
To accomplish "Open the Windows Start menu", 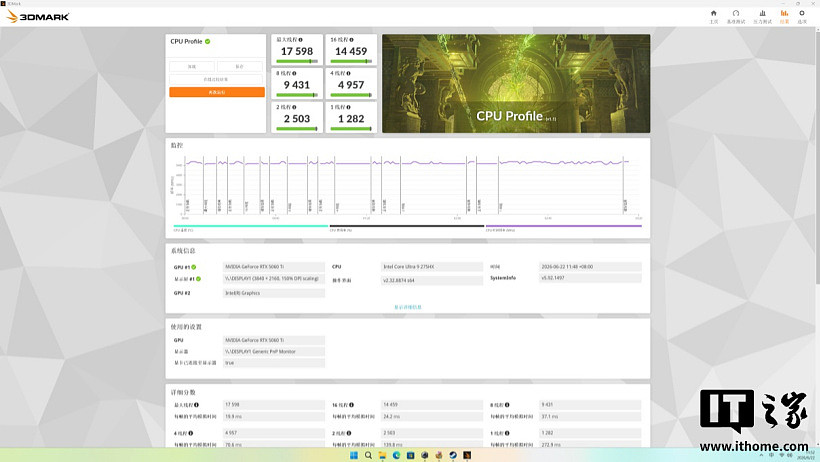I will click(354, 455).
